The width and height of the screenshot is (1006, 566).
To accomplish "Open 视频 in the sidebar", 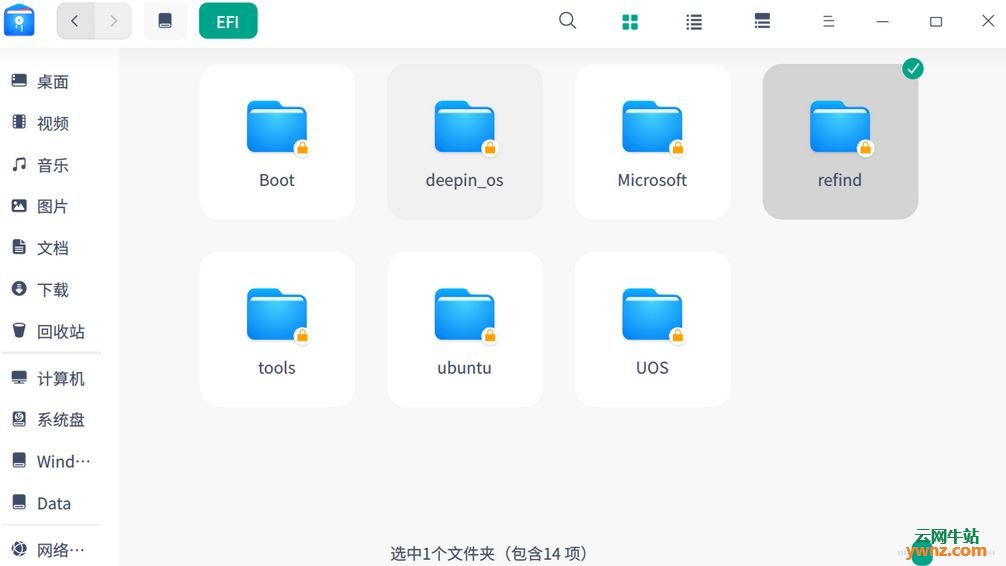I will pos(51,123).
